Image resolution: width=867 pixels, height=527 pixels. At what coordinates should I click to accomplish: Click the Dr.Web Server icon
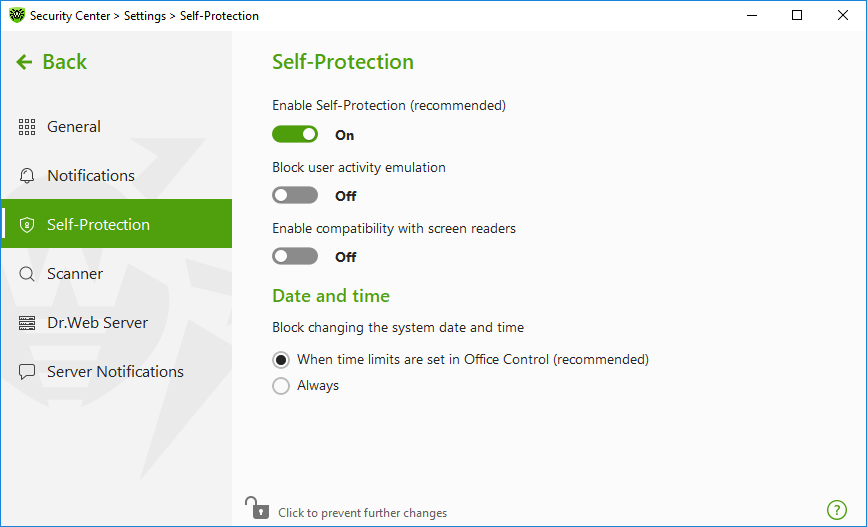point(27,323)
